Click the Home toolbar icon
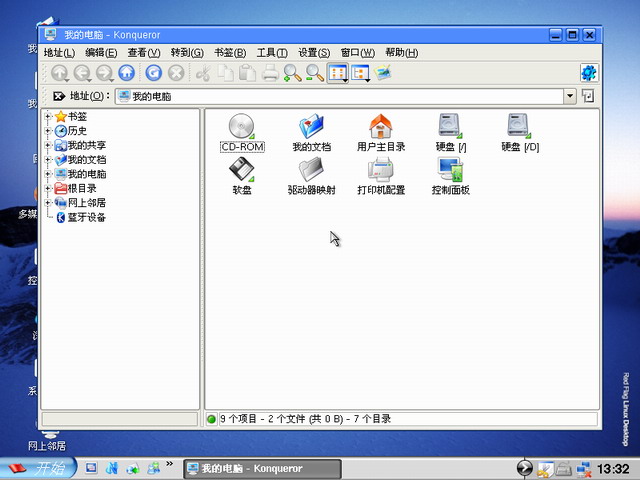Viewport: 640px width, 480px height. click(x=126, y=72)
